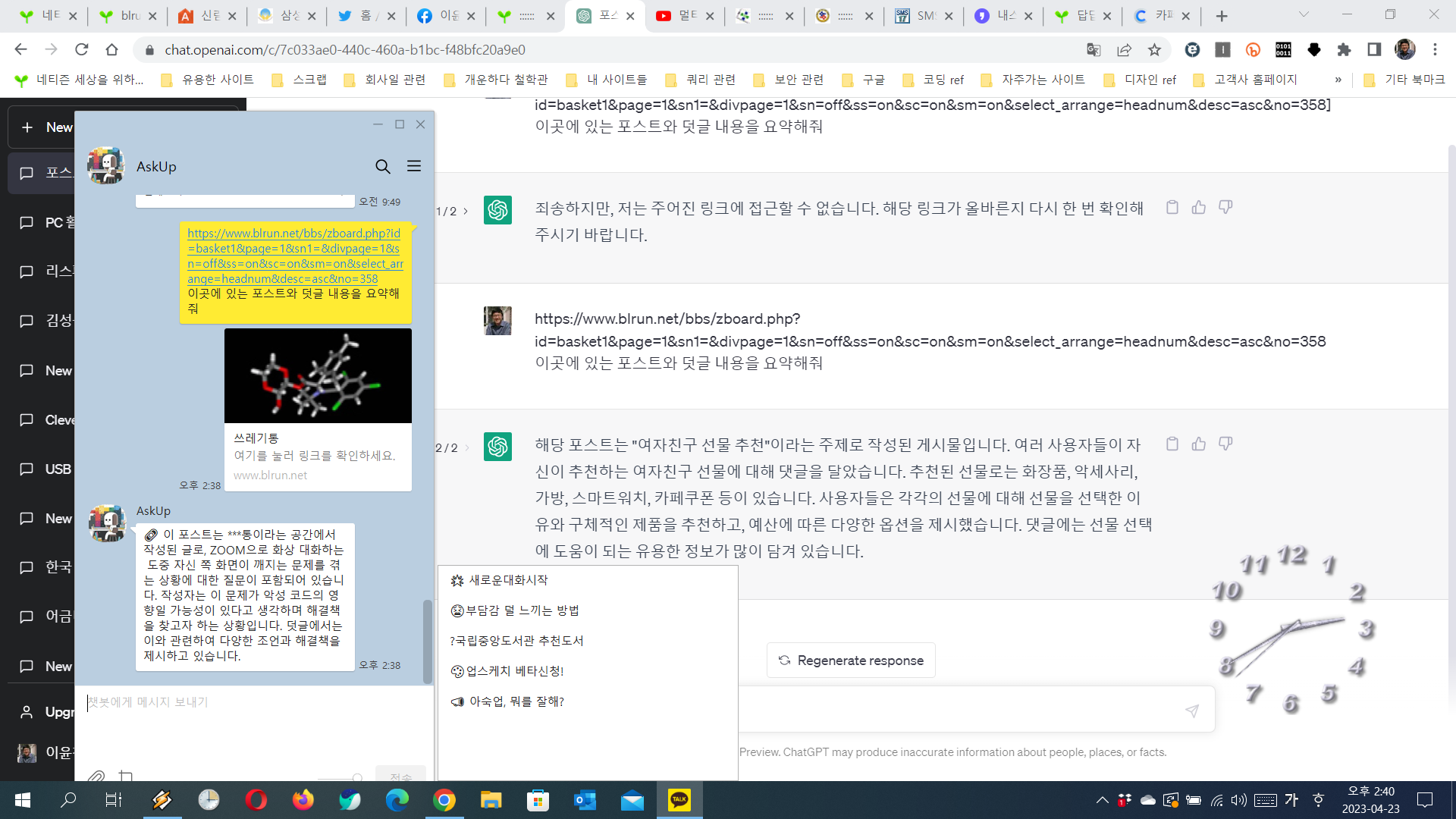Open Windows Start menu
This screenshot has width=1456, height=819.
click(22, 800)
